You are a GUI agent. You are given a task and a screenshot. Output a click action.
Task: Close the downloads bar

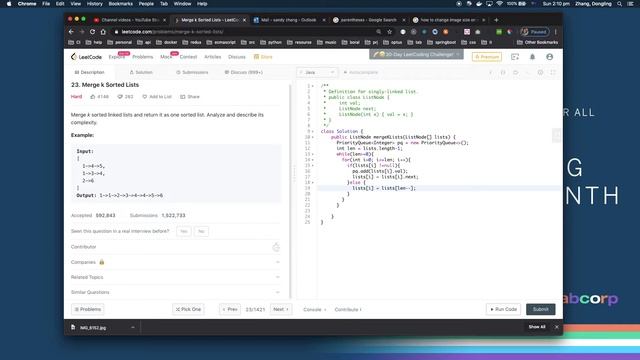556,327
